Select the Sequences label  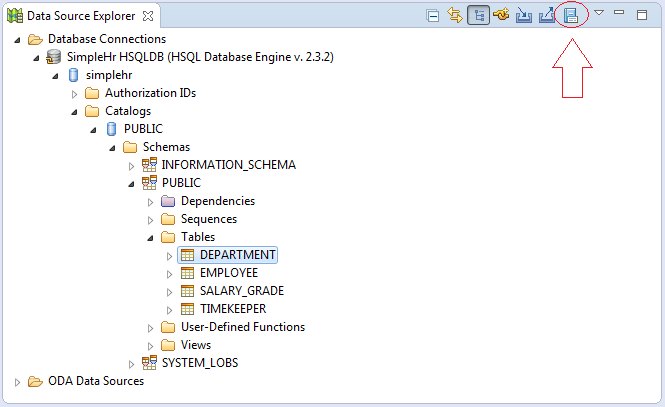coord(209,219)
